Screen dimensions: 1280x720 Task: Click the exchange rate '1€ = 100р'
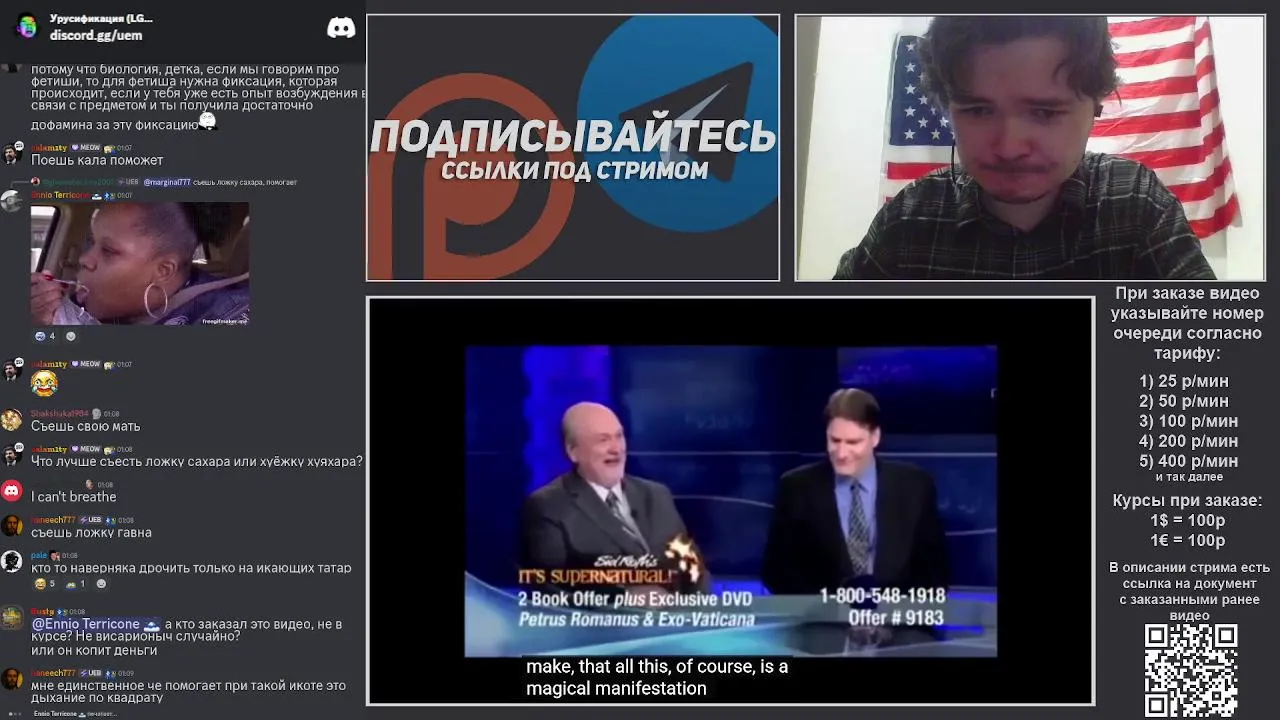pyautogui.click(x=1187, y=540)
